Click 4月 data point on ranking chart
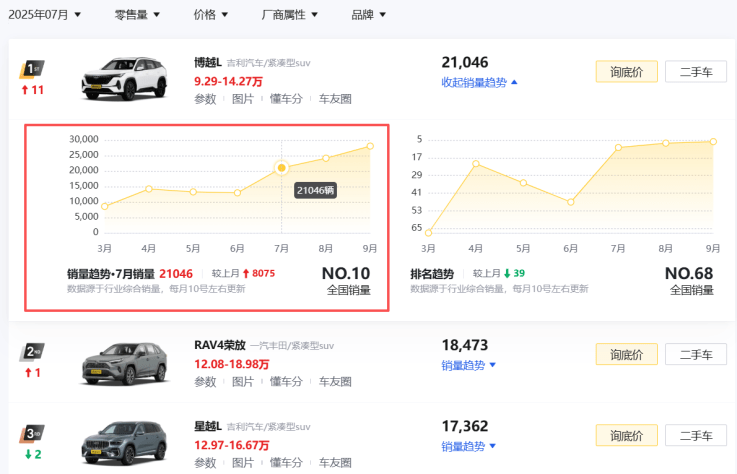The image size is (737, 474). coord(476,164)
